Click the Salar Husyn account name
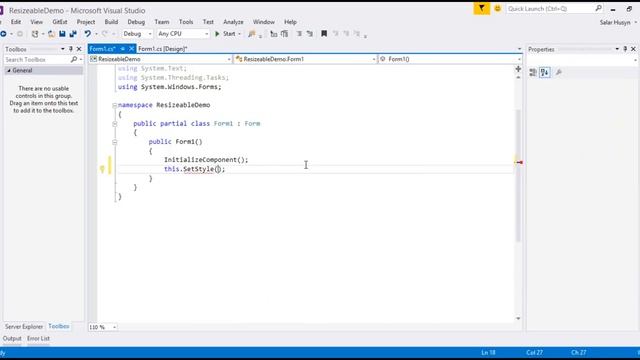 615,22
